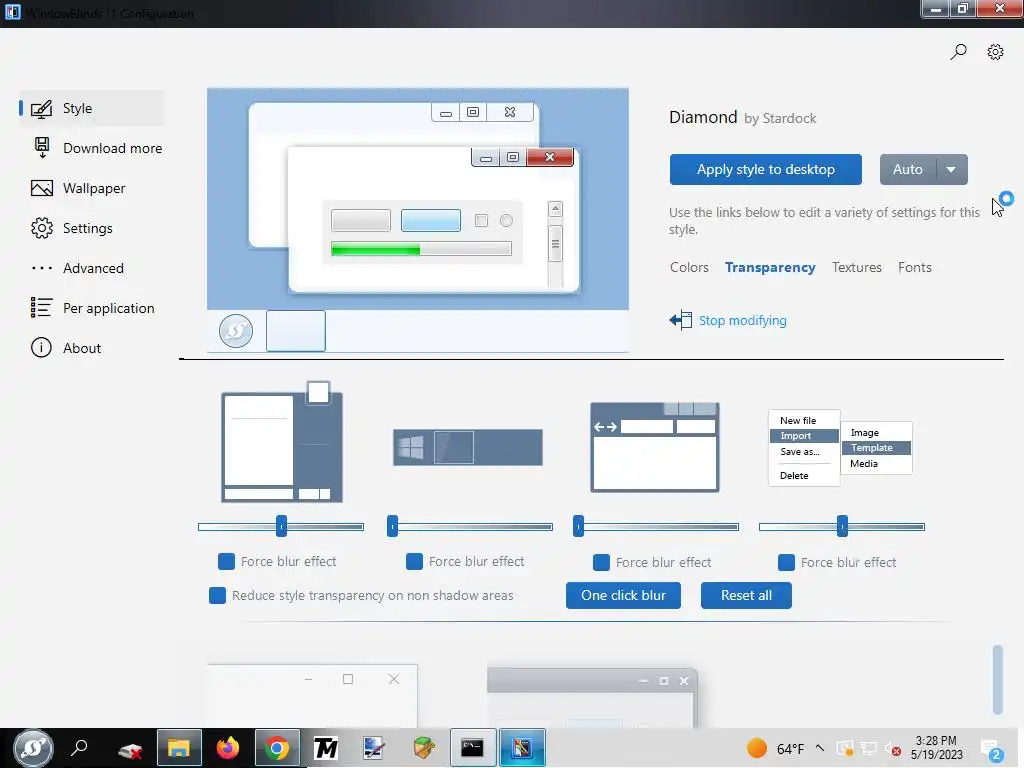The image size is (1024, 768).
Task: Open the Fonts tab
Action: click(x=914, y=268)
